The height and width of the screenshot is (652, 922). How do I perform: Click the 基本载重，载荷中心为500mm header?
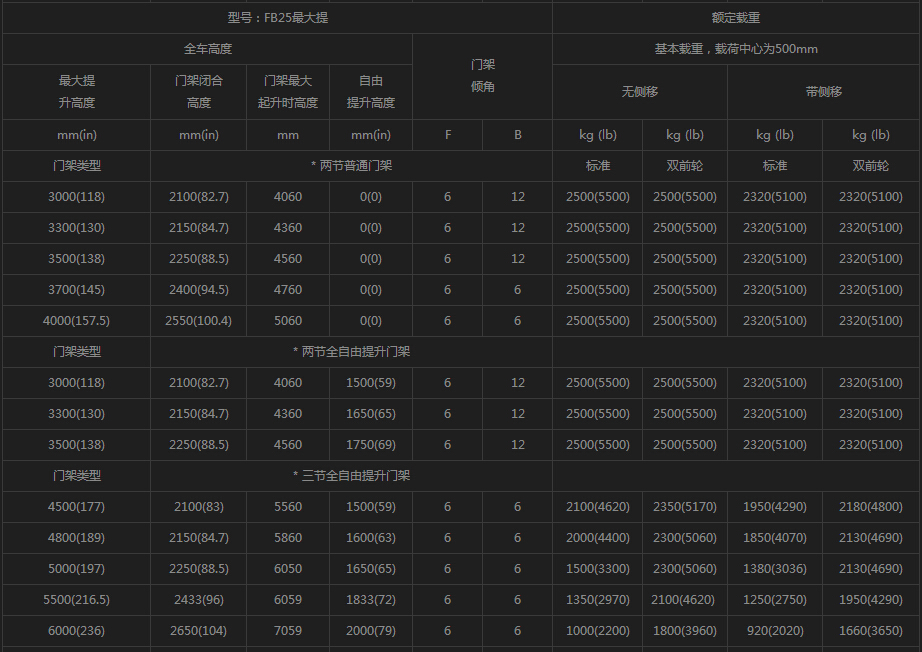[x=736, y=49]
